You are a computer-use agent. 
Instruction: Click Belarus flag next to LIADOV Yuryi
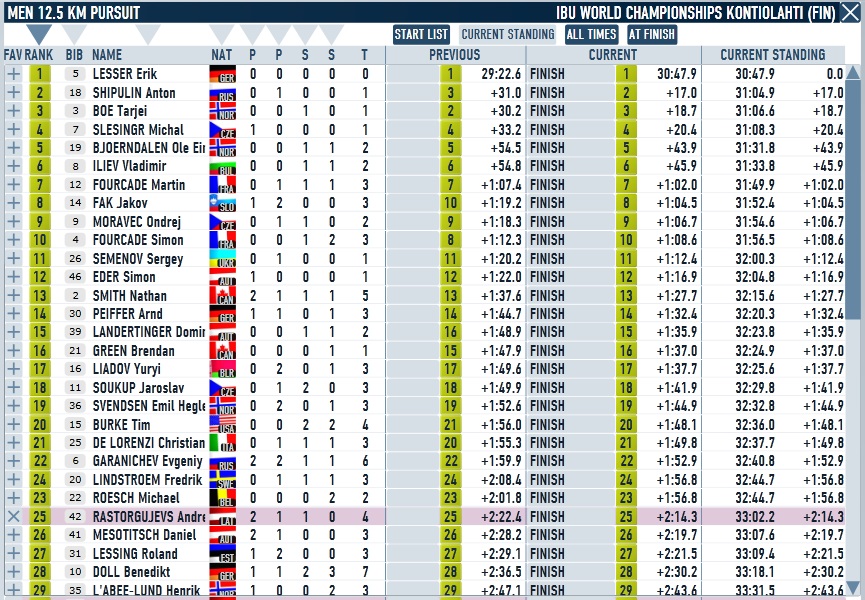coord(223,369)
